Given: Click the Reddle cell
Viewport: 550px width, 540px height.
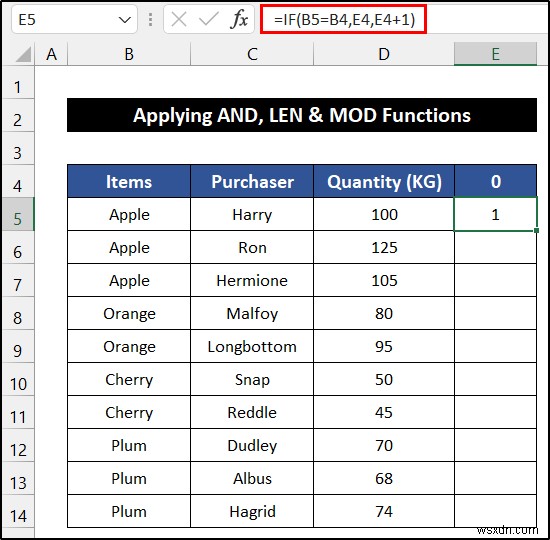Looking at the screenshot, I should coord(252,412).
